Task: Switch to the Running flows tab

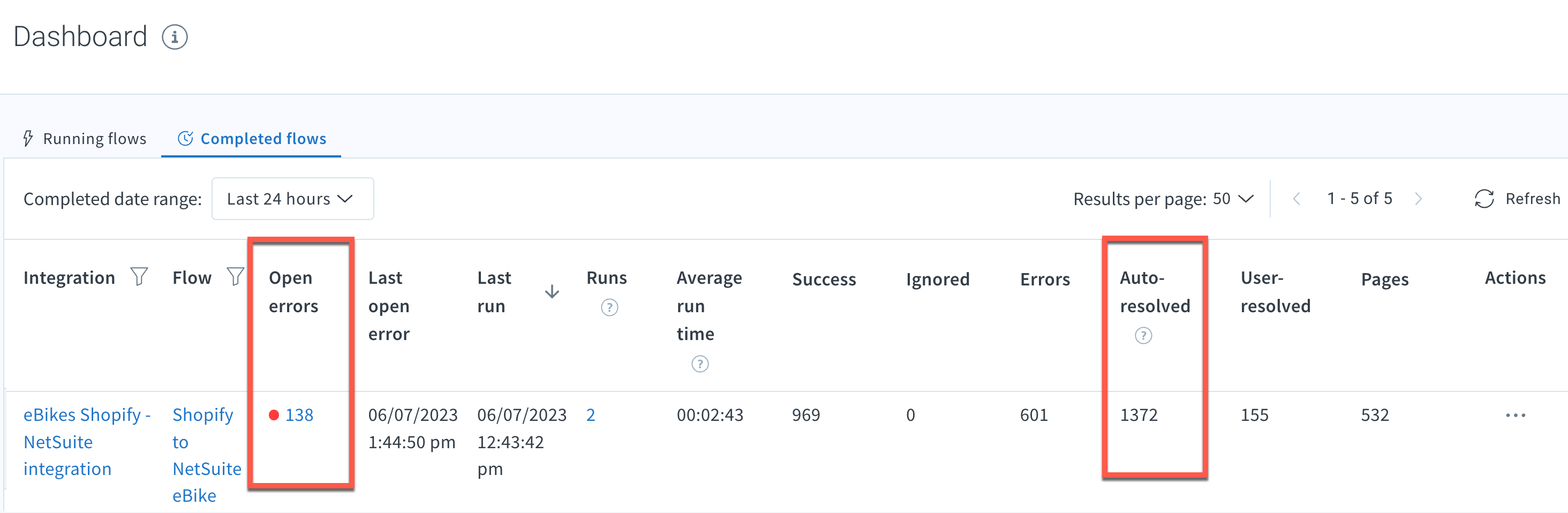Action: (94, 139)
